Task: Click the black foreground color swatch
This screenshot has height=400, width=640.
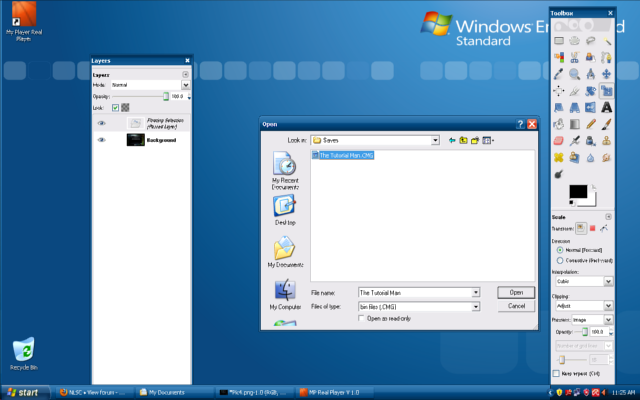Action: click(578, 191)
